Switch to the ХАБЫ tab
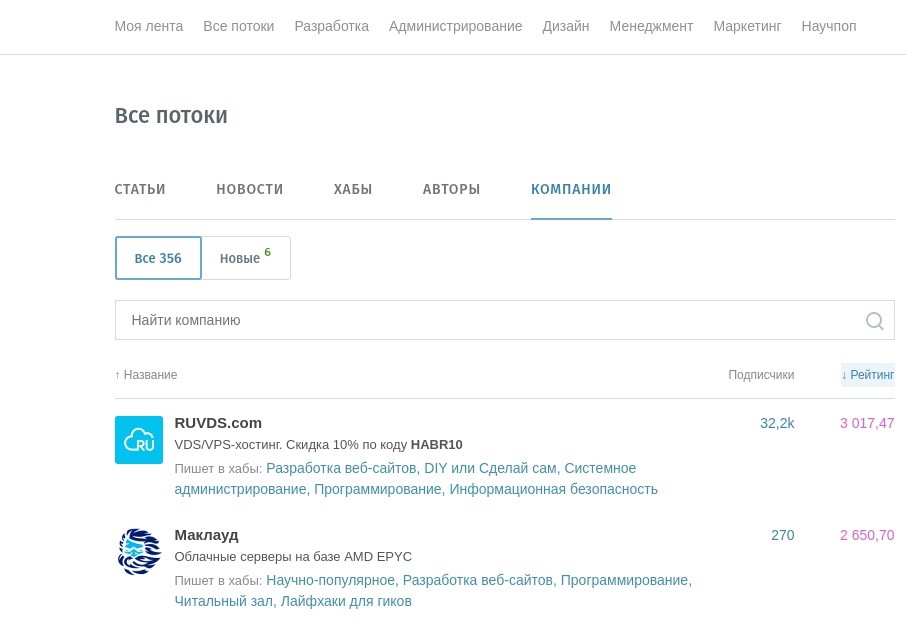906x621 pixels. 352,189
